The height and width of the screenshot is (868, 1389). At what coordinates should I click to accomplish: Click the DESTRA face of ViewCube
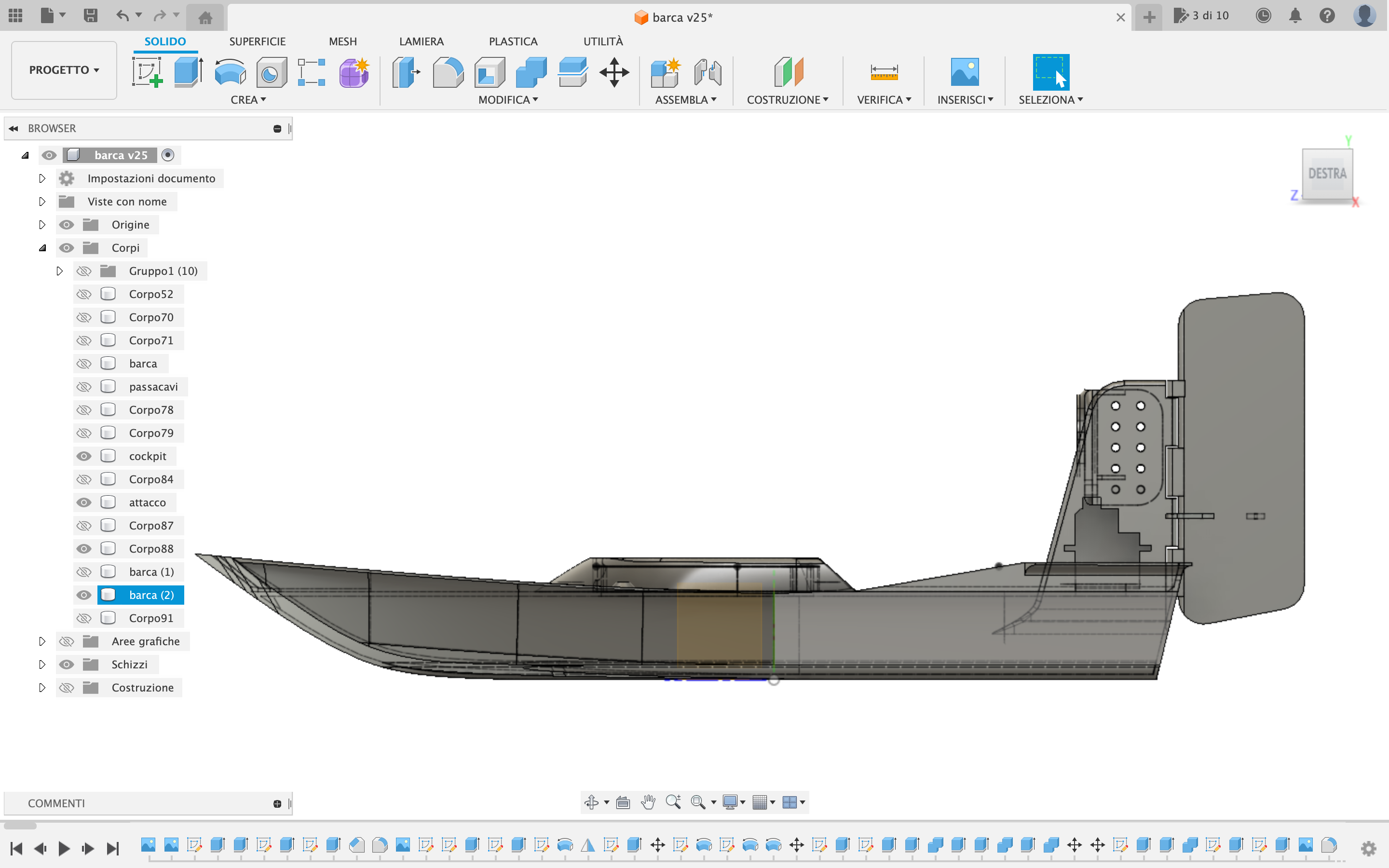click(1327, 174)
